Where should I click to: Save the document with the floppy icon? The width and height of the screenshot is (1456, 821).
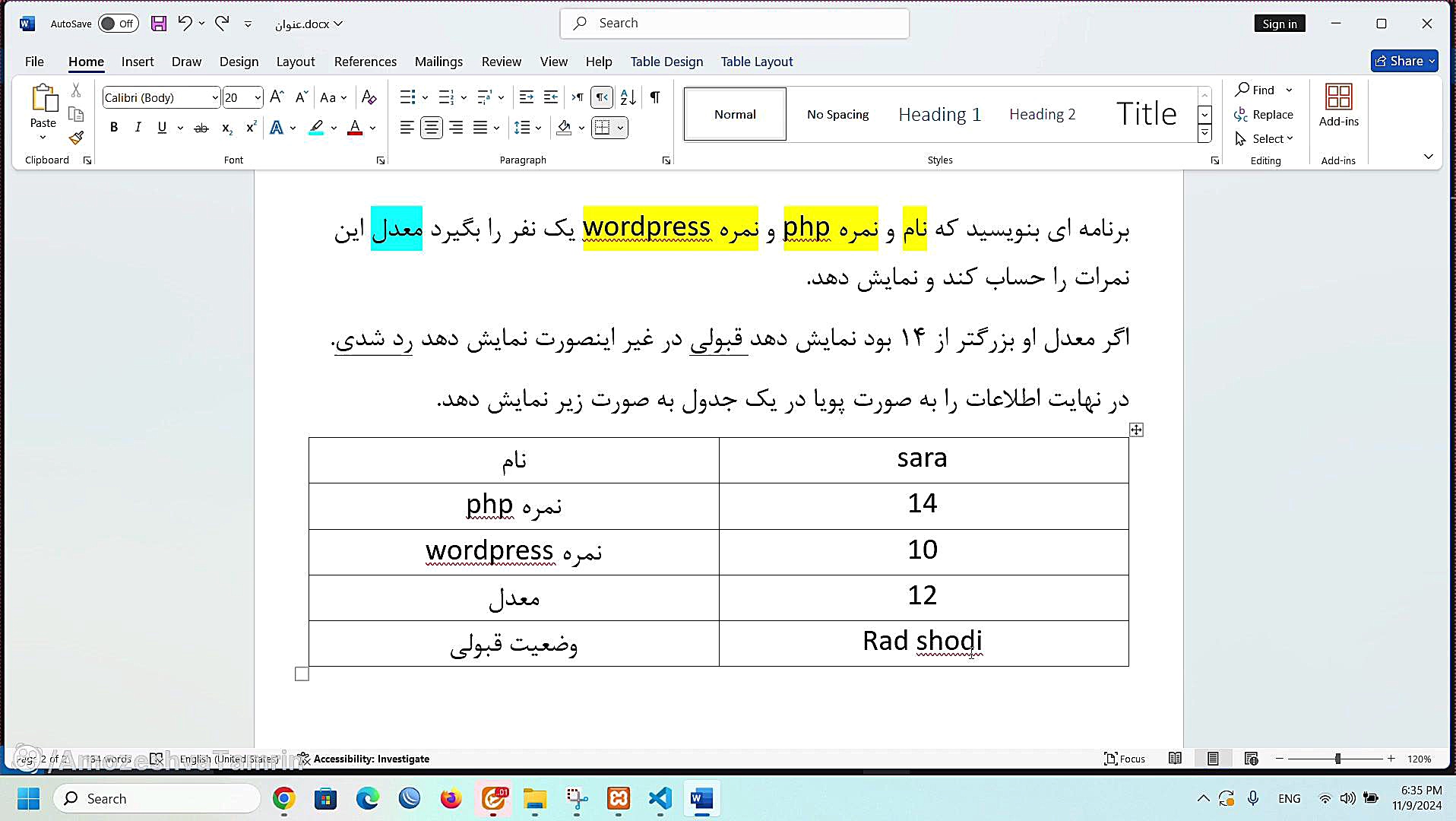tap(158, 24)
